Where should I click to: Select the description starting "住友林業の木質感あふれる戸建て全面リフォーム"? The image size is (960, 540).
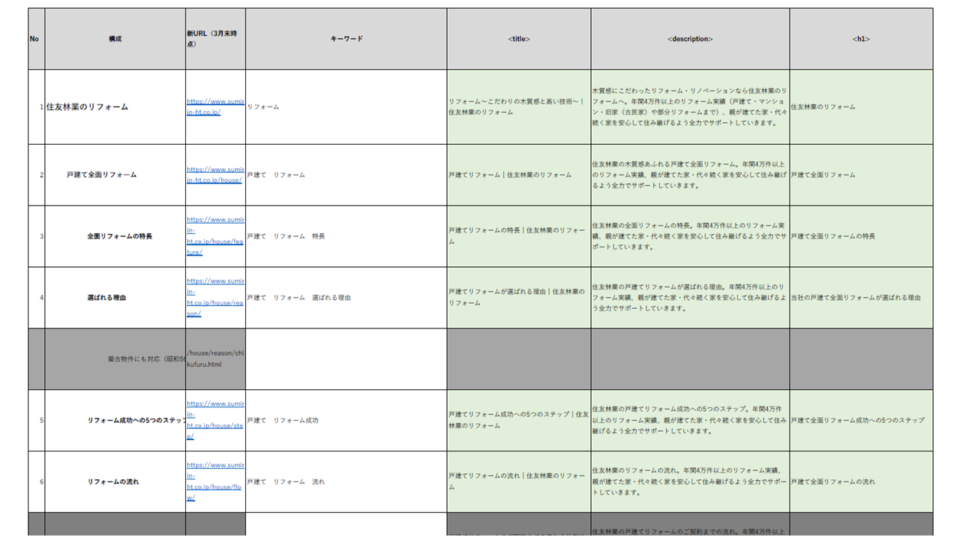(x=690, y=174)
